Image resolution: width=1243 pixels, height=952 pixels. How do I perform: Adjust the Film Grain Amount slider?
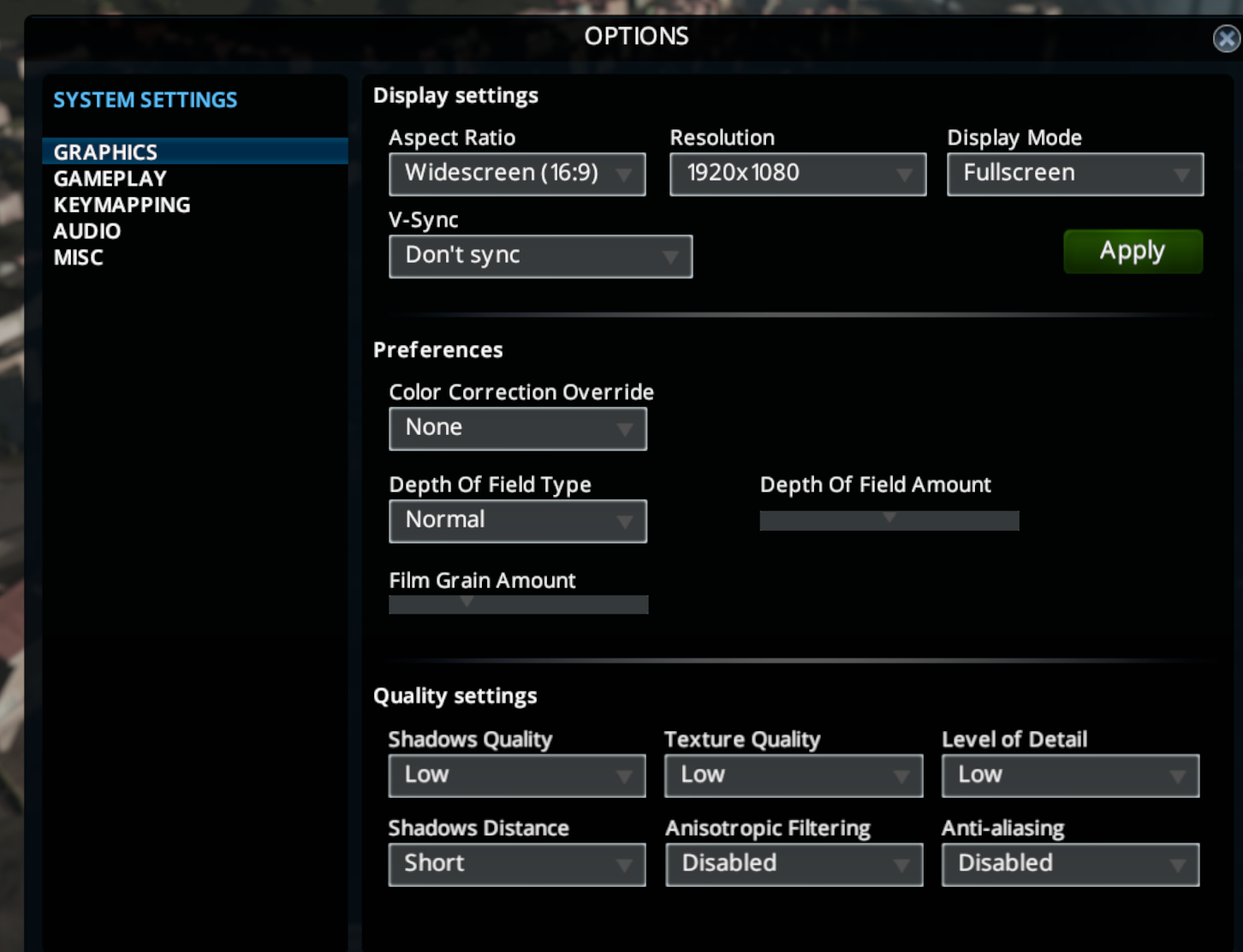pos(518,604)
